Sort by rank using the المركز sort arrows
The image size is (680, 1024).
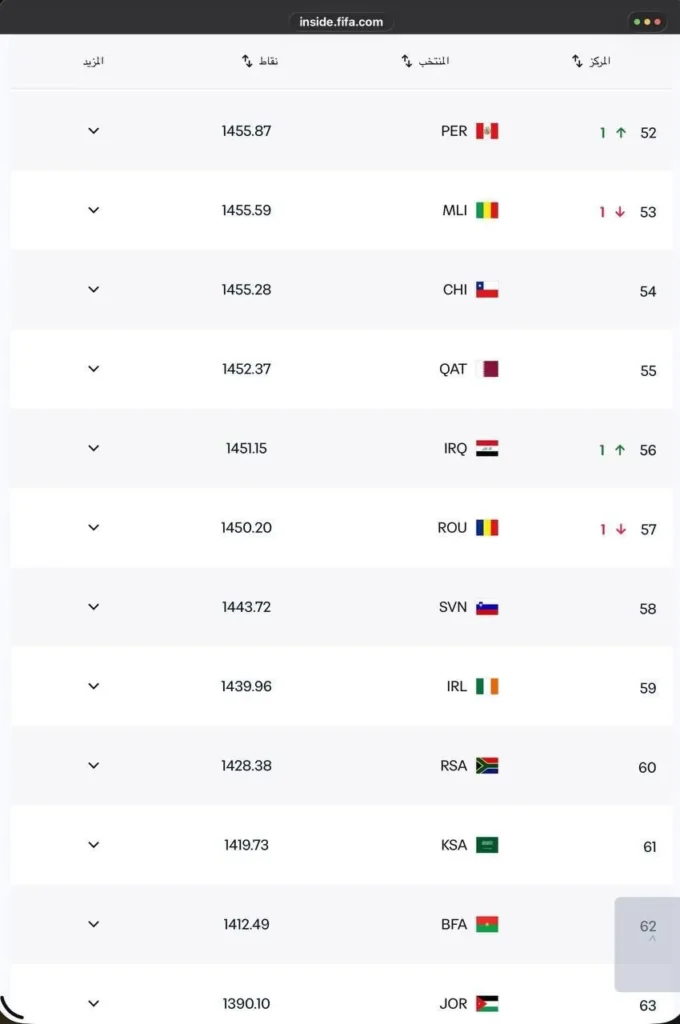pyautogui.click(x=577, y=61)
